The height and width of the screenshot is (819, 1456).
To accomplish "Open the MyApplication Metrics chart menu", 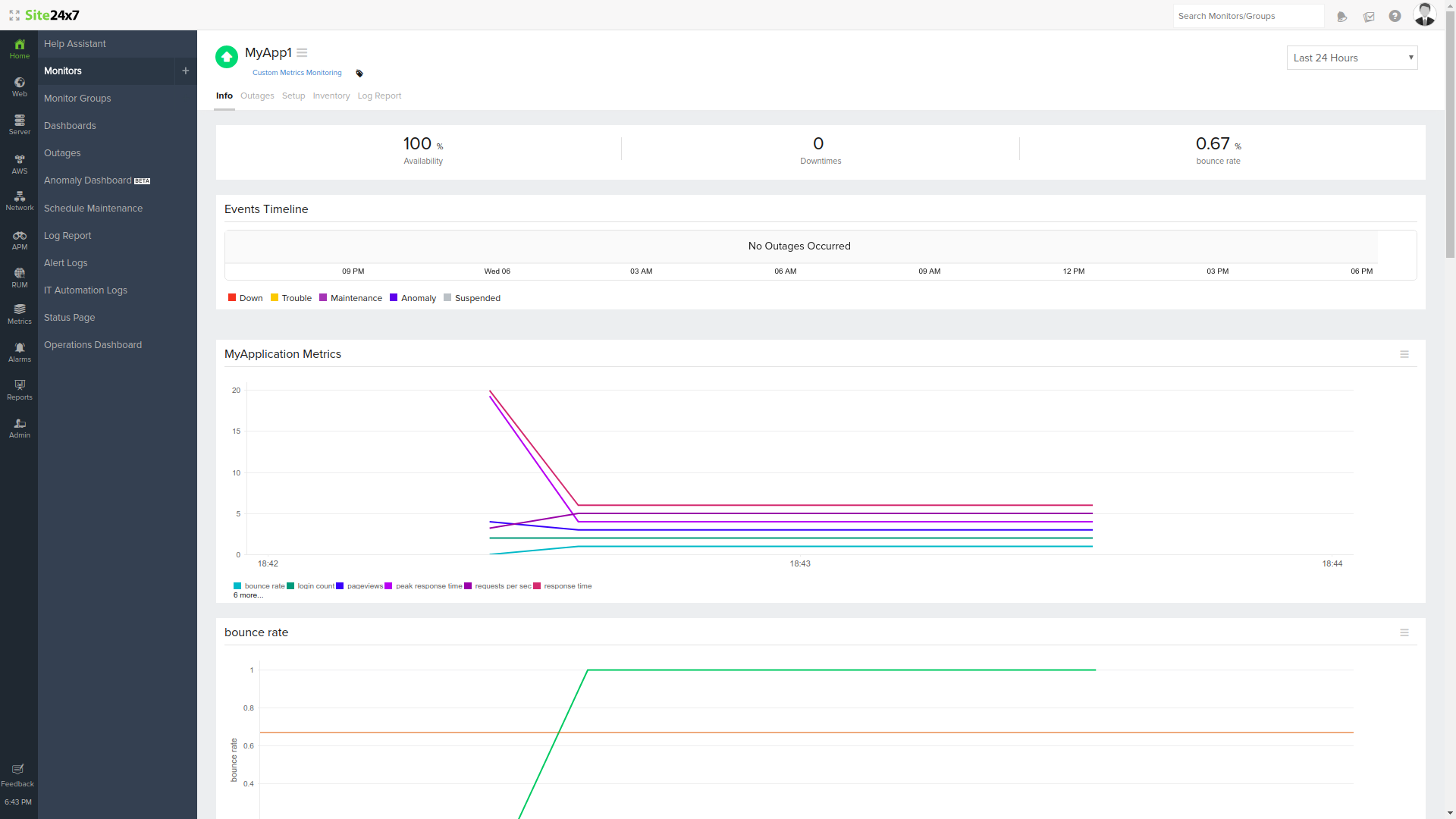I will point(1404,354).
